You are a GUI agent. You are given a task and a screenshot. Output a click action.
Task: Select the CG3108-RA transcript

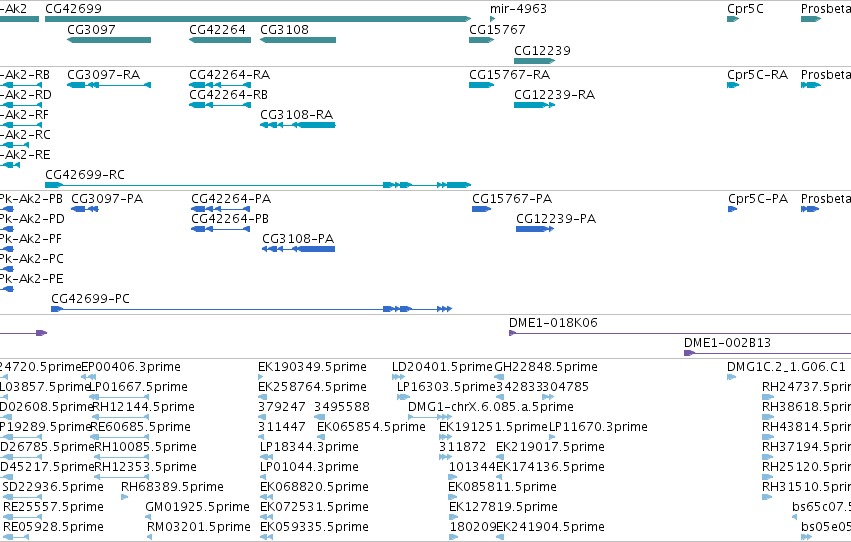pyautogui.click(x=298, y=125)
